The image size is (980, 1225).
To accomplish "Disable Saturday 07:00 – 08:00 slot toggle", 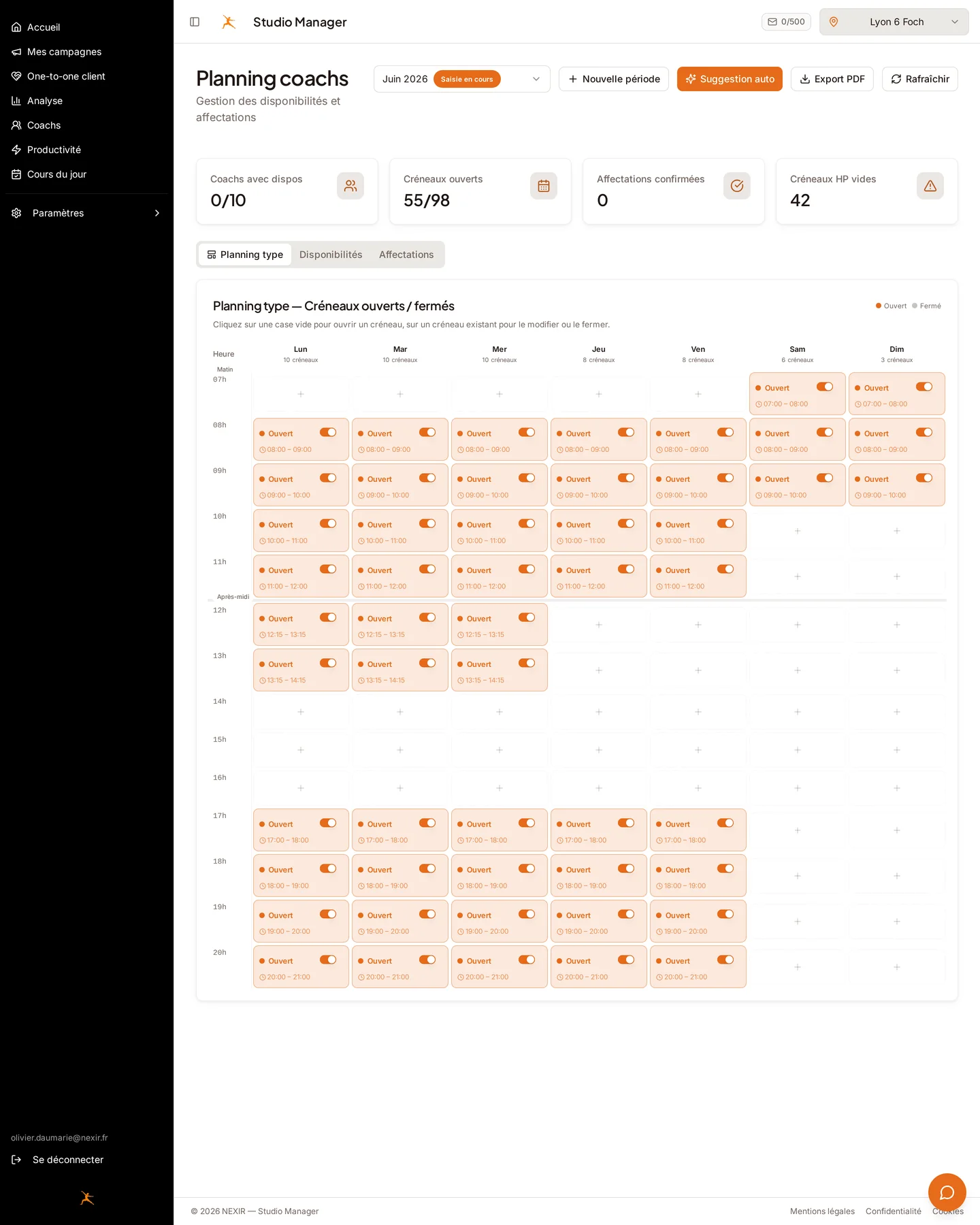I will 825,387.
